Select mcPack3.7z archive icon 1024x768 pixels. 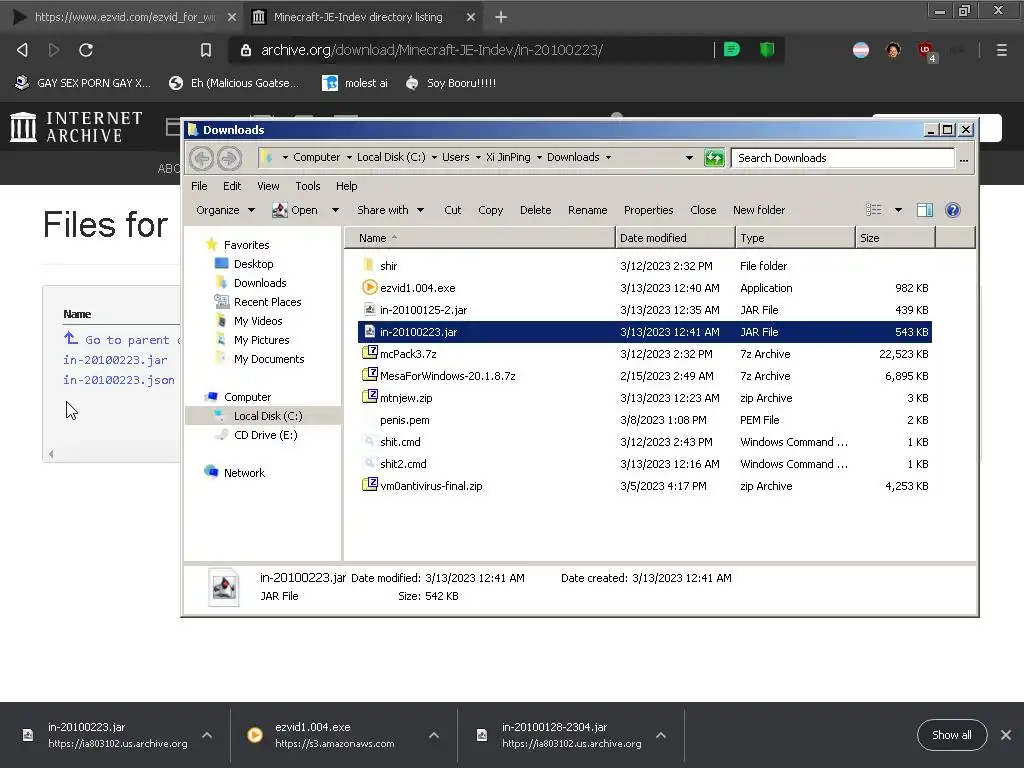(370, 353)
